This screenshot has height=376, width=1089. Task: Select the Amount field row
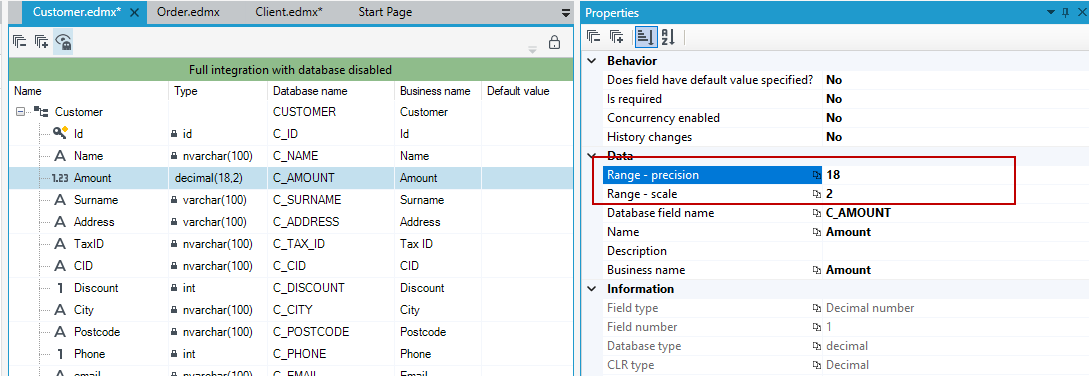tap(291, 178)
